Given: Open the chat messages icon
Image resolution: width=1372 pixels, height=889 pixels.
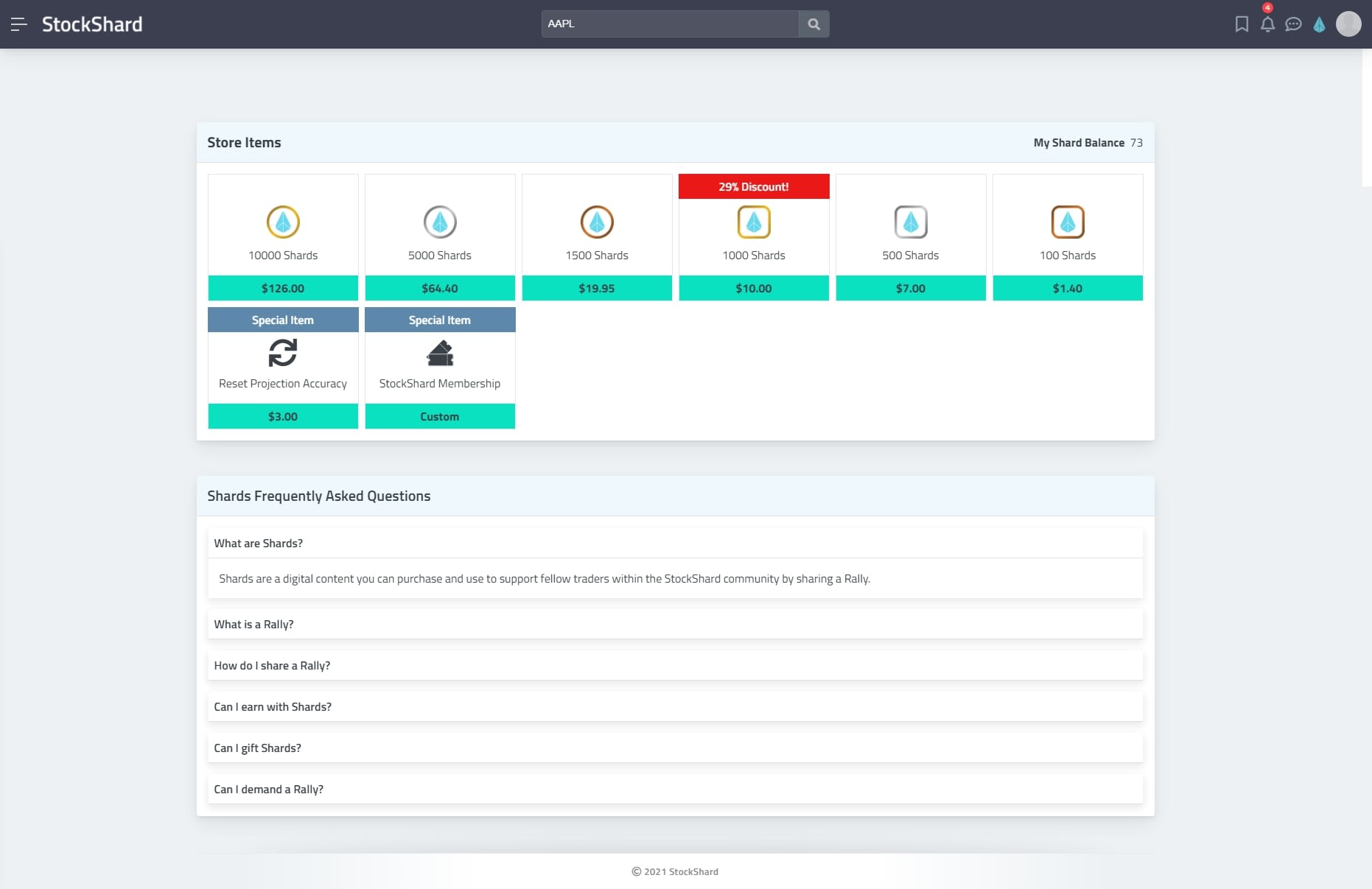Looking at the screenshot, I should [x=1293, y=24].
